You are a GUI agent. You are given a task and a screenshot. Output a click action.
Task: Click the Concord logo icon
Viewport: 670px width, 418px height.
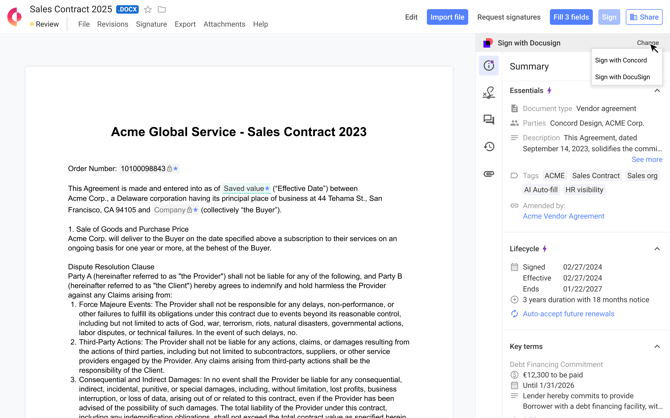[x=14, y=17]
